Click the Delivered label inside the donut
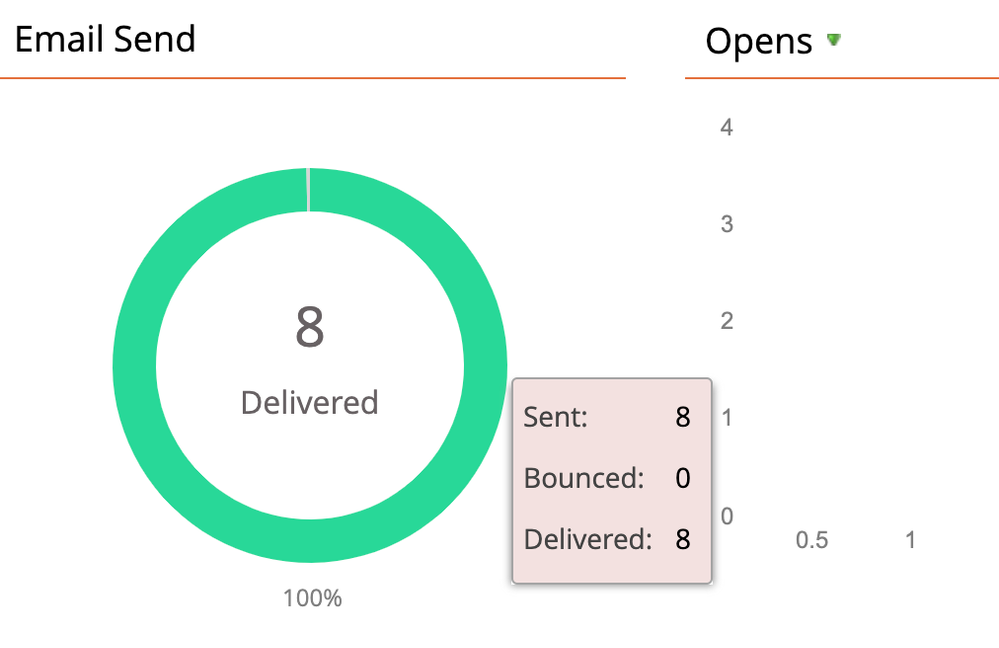The image size is (999, 648). [310, 402]
